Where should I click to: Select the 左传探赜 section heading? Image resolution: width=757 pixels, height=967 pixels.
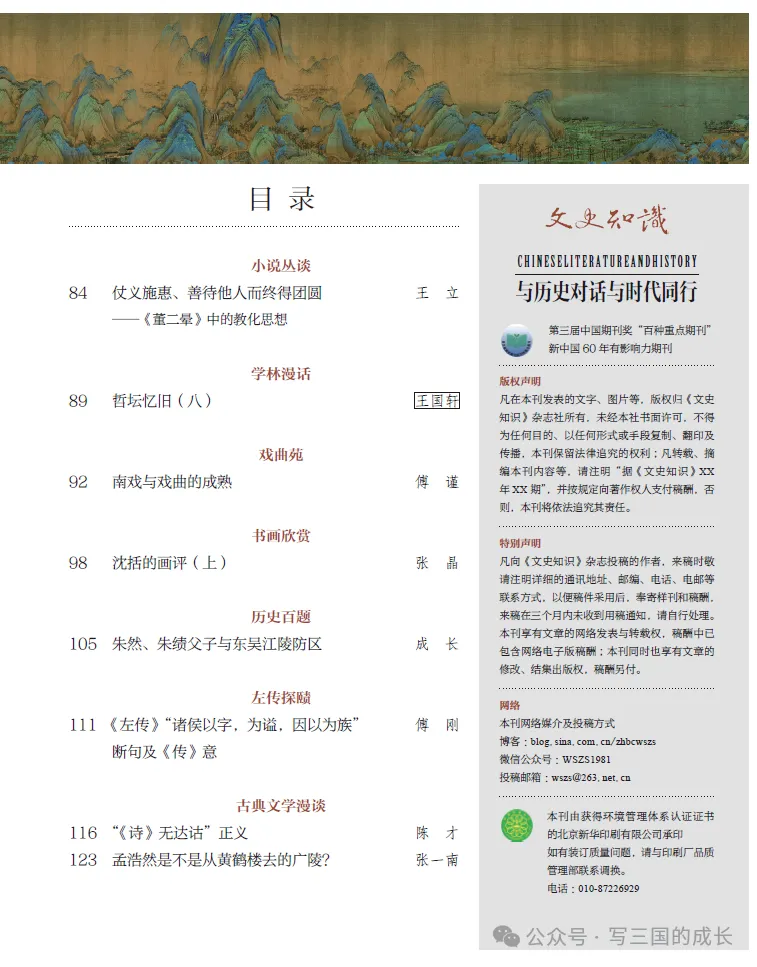coord(281,697)
